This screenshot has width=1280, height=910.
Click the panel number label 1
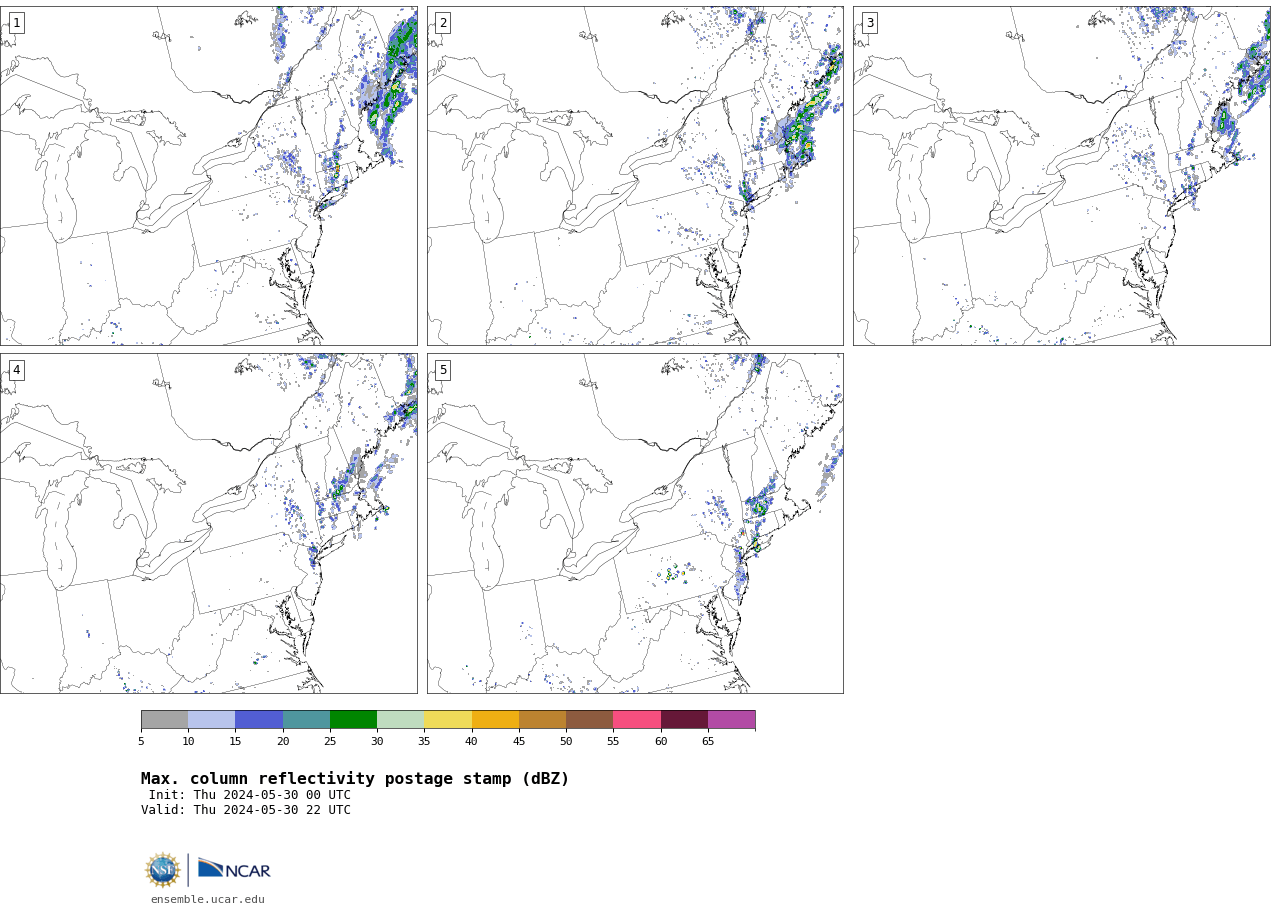(x=16, y=23)
